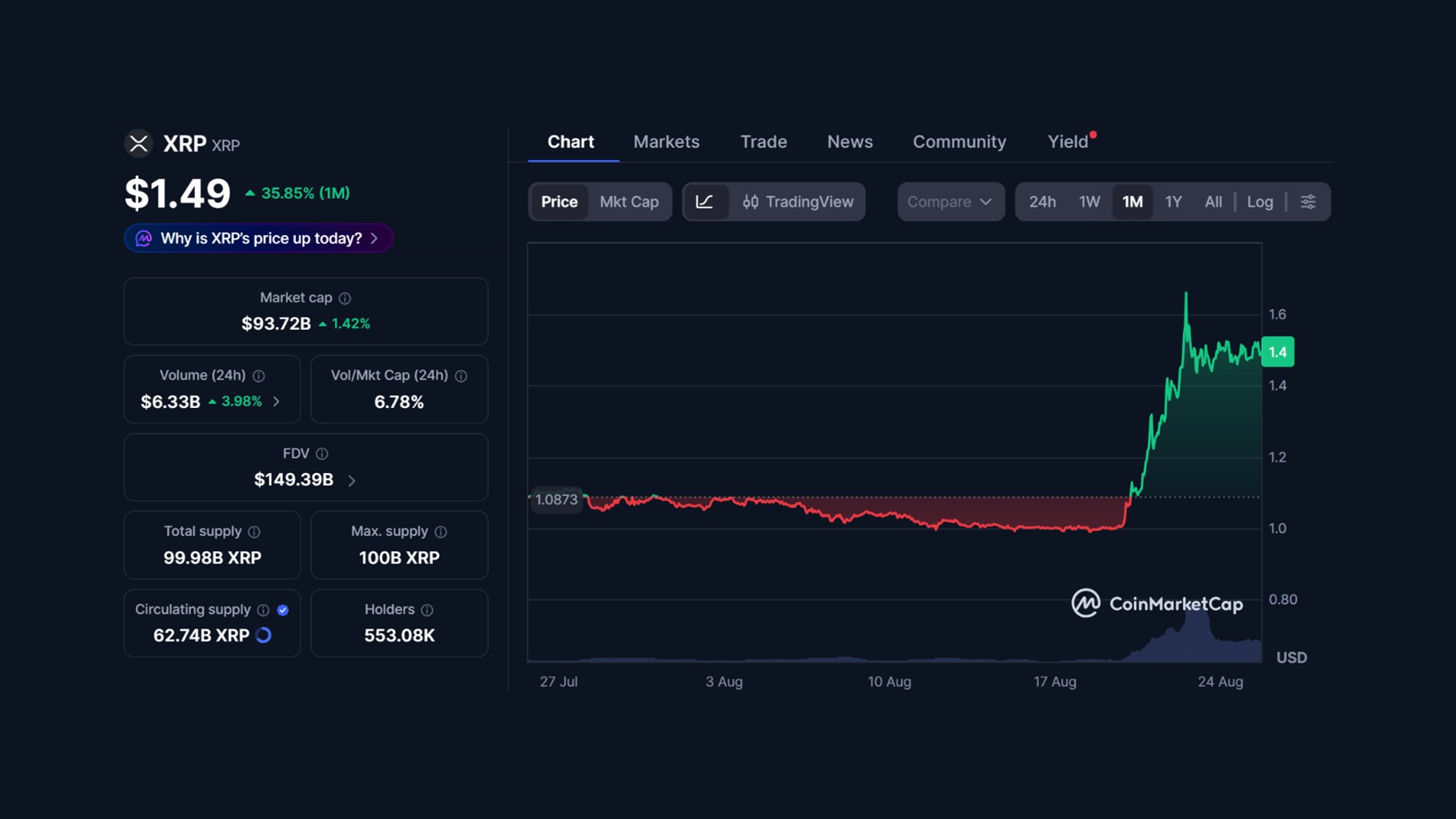Open the Trade tab
Viewport: 1456px width, 819px height.
pyautogui.click(x=764, y=142)
